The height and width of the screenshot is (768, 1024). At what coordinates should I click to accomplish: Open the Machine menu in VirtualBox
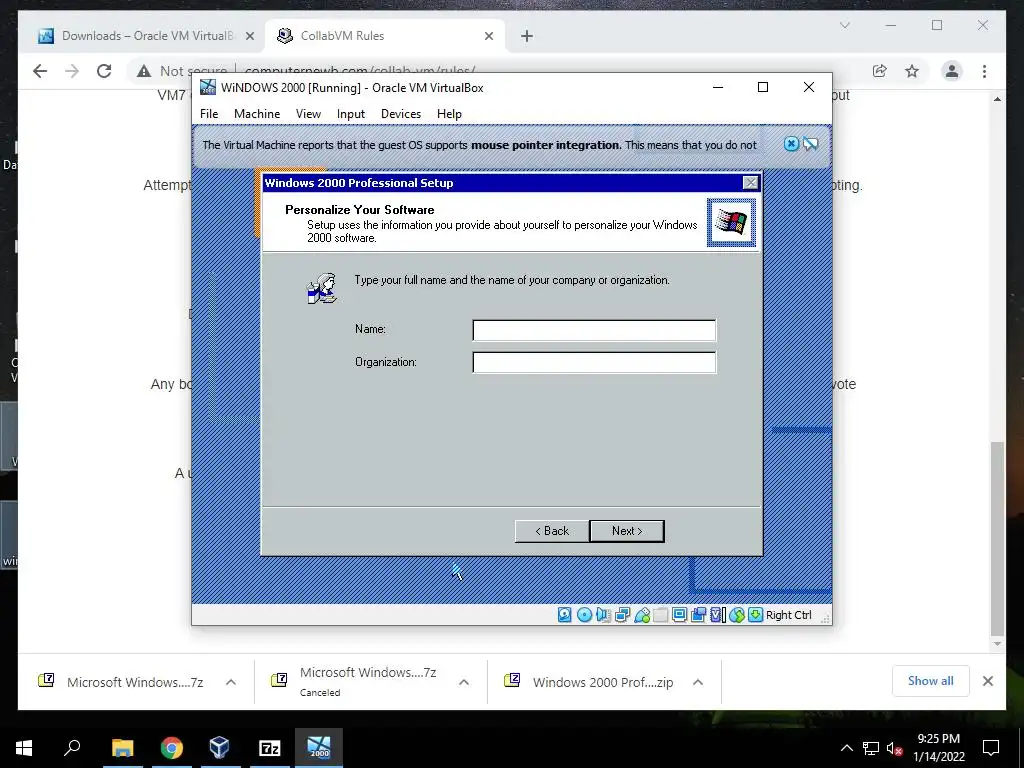pos(257,114)
